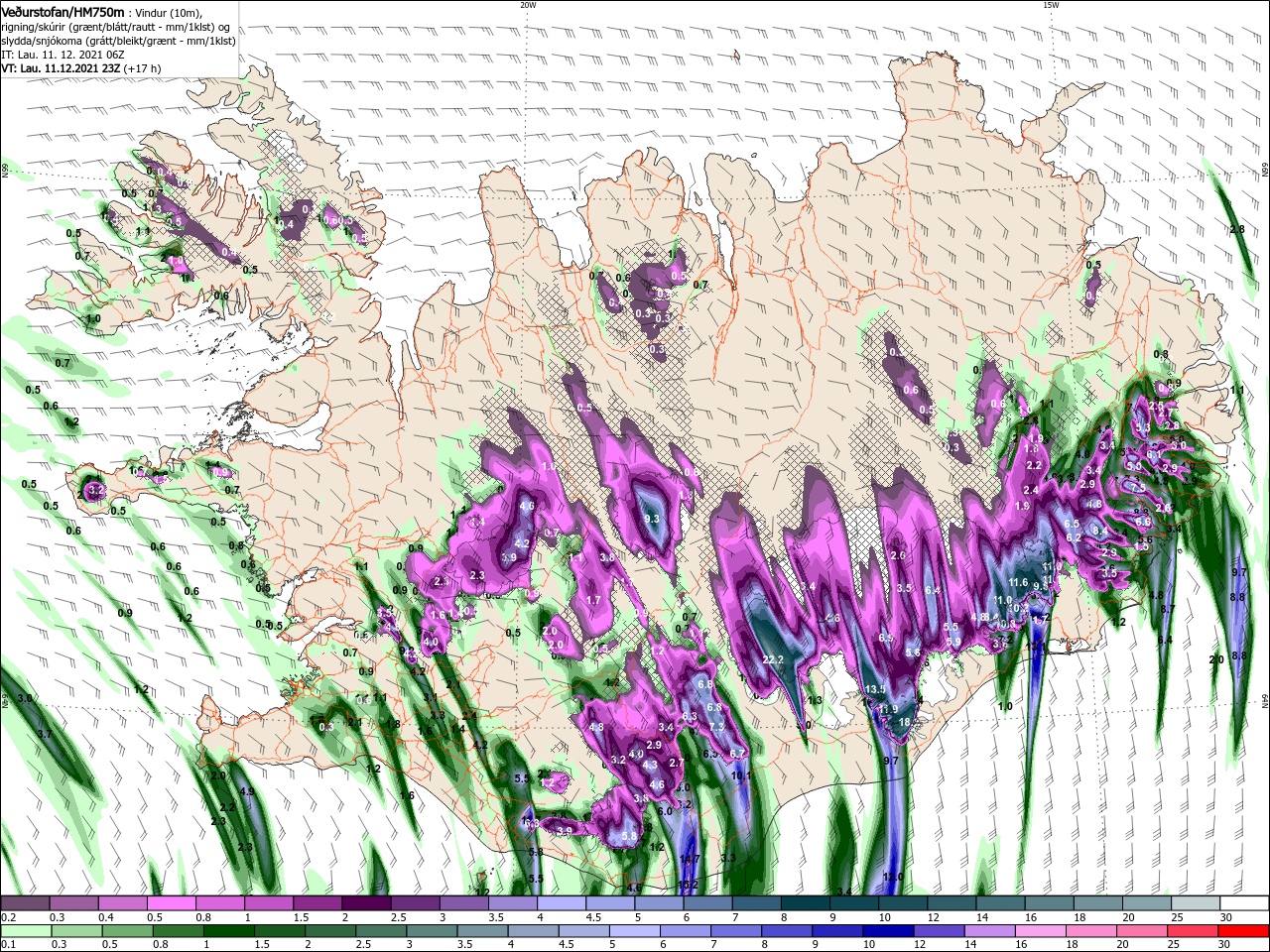Screen dimensions: 1270x952
Task: Select the pink 0.5 swatch in the upper legend row
Action: pos(171,903)
